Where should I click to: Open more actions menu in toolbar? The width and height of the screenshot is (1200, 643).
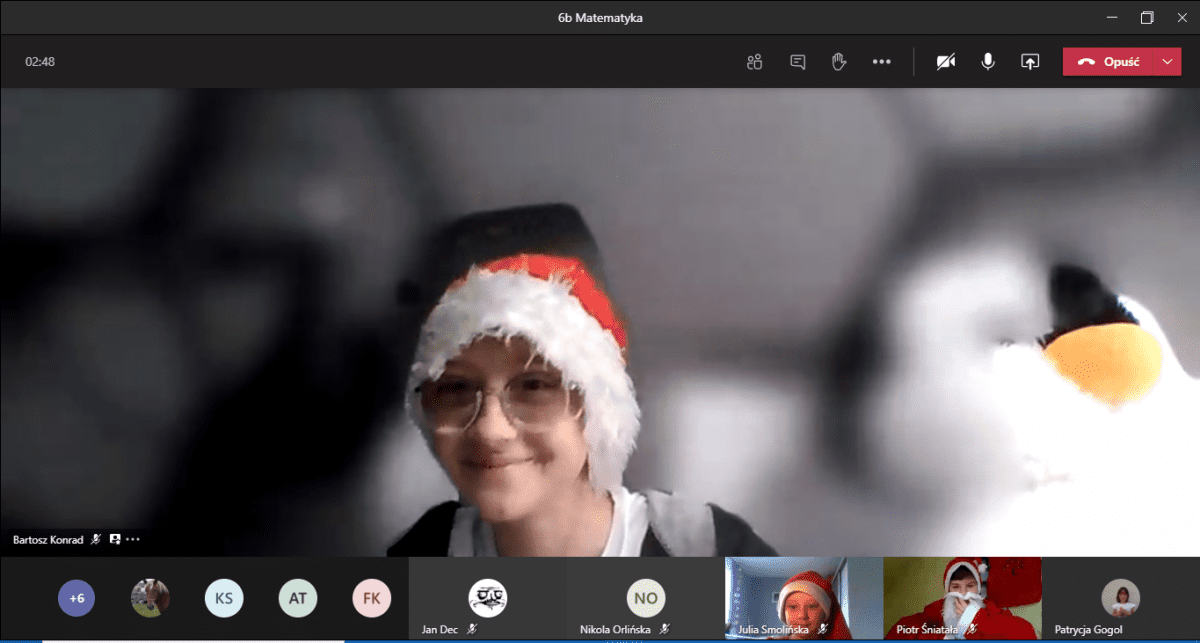click(881, 62)
